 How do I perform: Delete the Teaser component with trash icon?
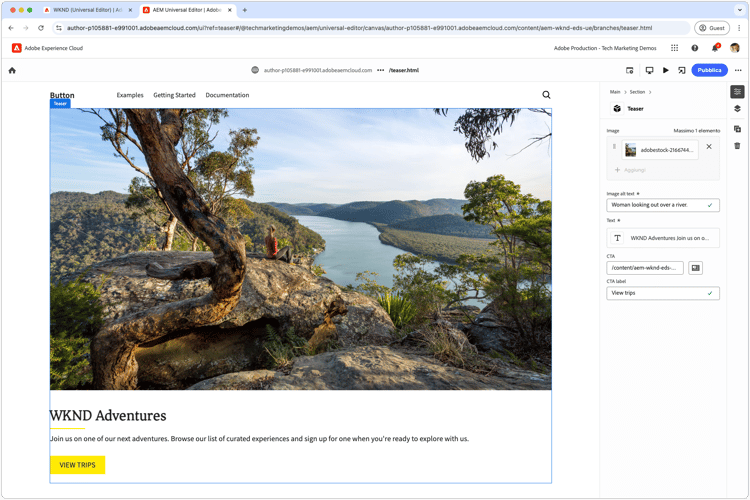click(737, 146)
